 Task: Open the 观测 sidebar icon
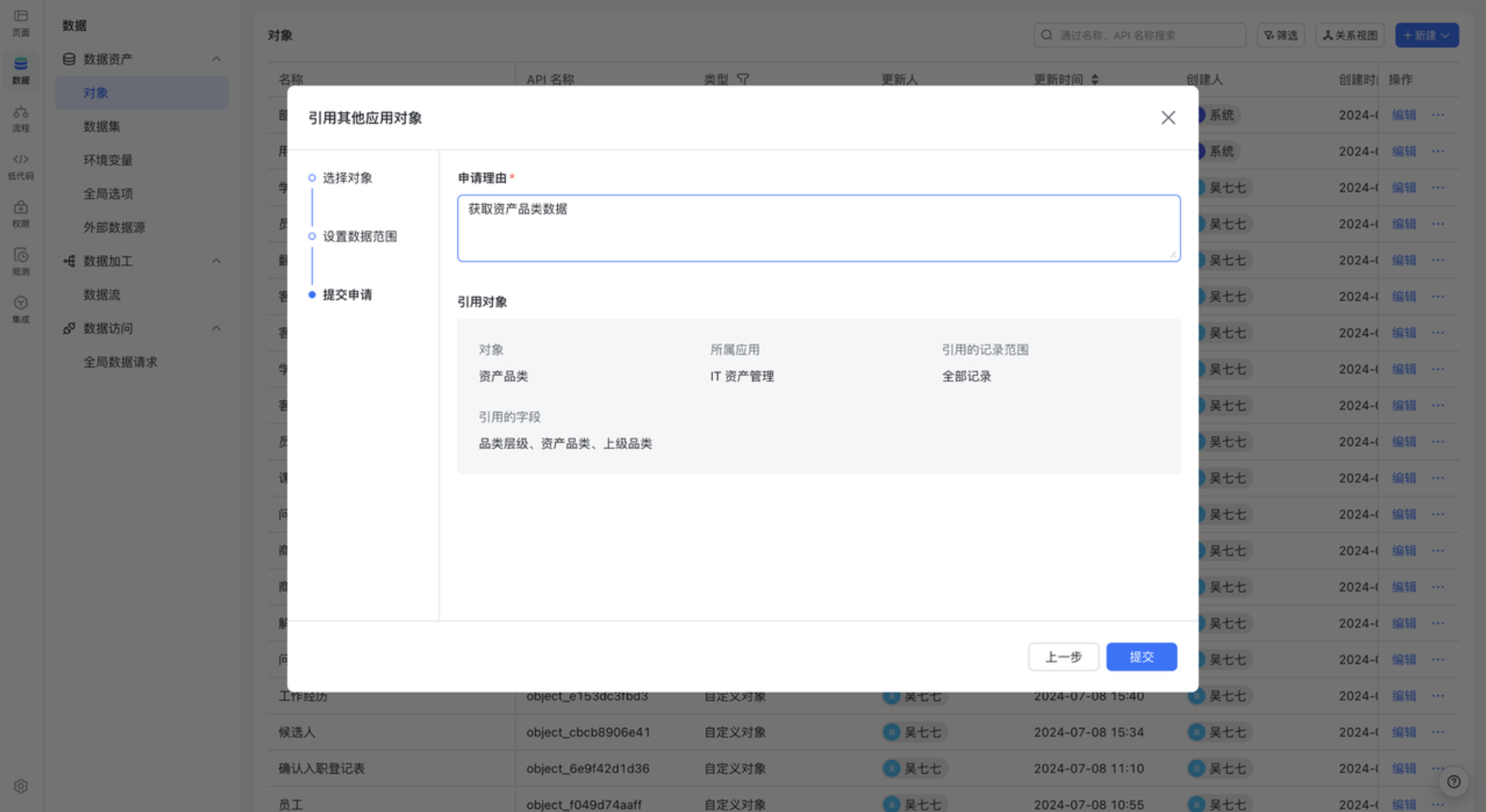(21, 261)
